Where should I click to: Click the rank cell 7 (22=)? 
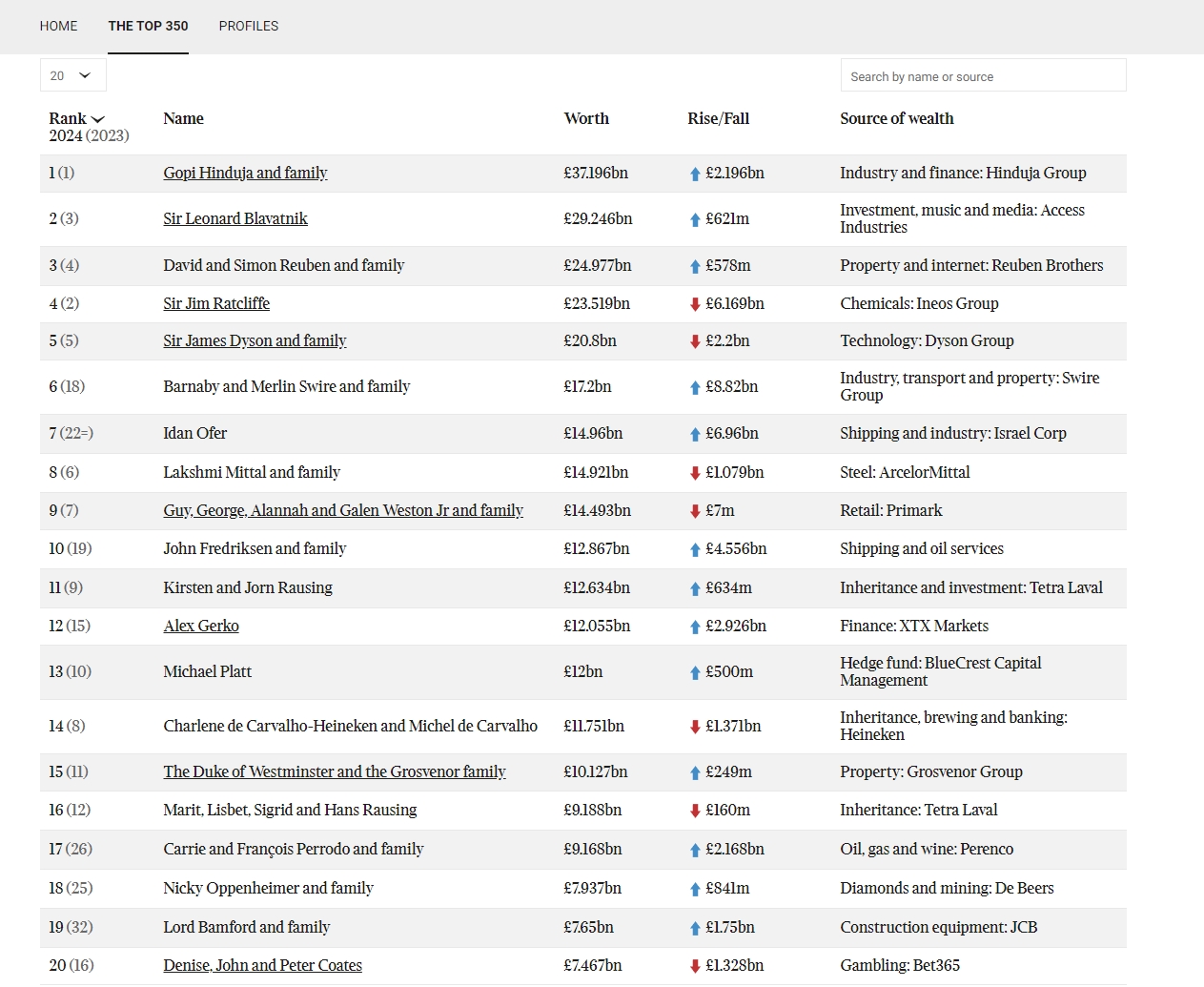(71, 433)
